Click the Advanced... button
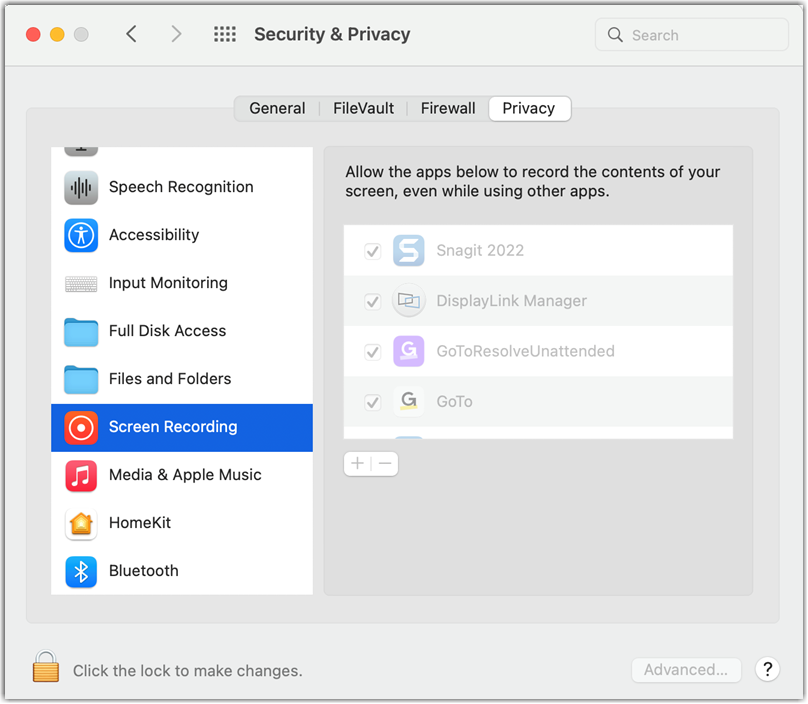This screenshot has width=808, height=704. [686, 670]
